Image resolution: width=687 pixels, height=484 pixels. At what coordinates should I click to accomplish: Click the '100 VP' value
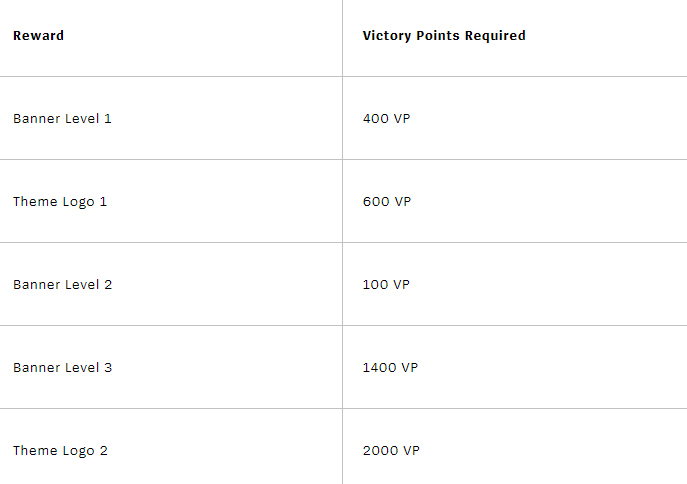(386, 285)
